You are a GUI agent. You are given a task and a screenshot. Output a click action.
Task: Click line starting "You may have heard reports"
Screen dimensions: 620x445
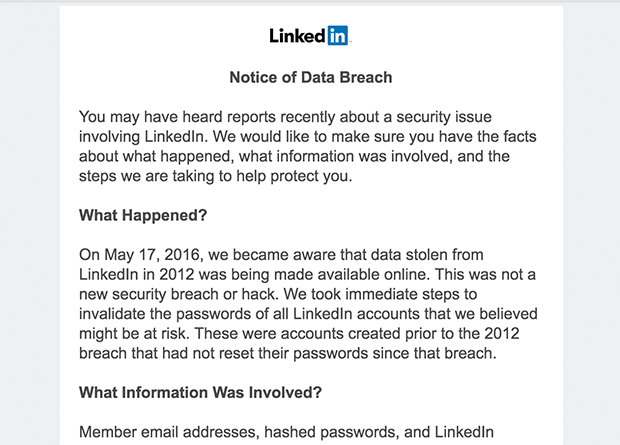pyautogui.click(x=285, y=117)
